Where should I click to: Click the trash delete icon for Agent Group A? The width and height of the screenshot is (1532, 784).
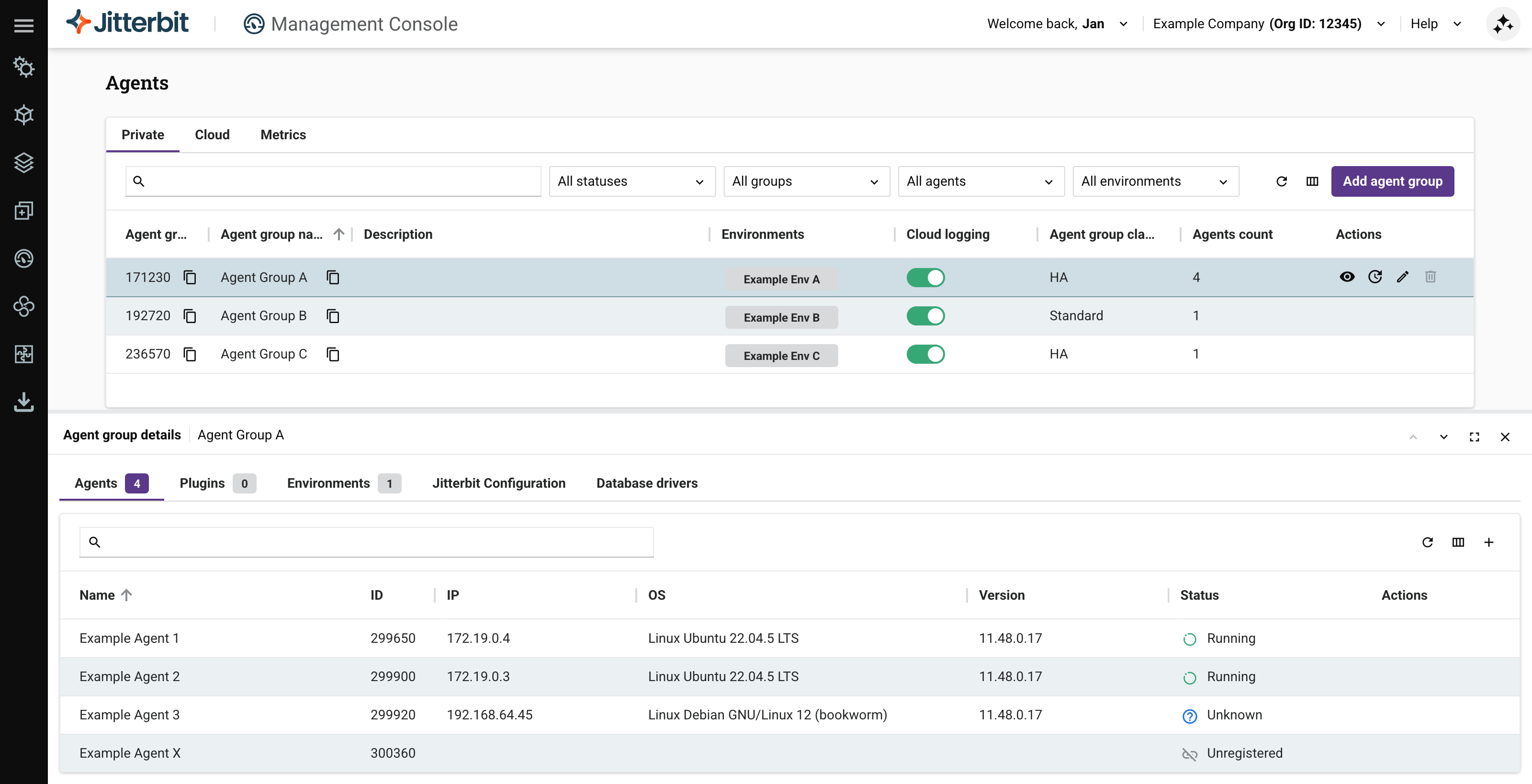[x=1431, y=277]
